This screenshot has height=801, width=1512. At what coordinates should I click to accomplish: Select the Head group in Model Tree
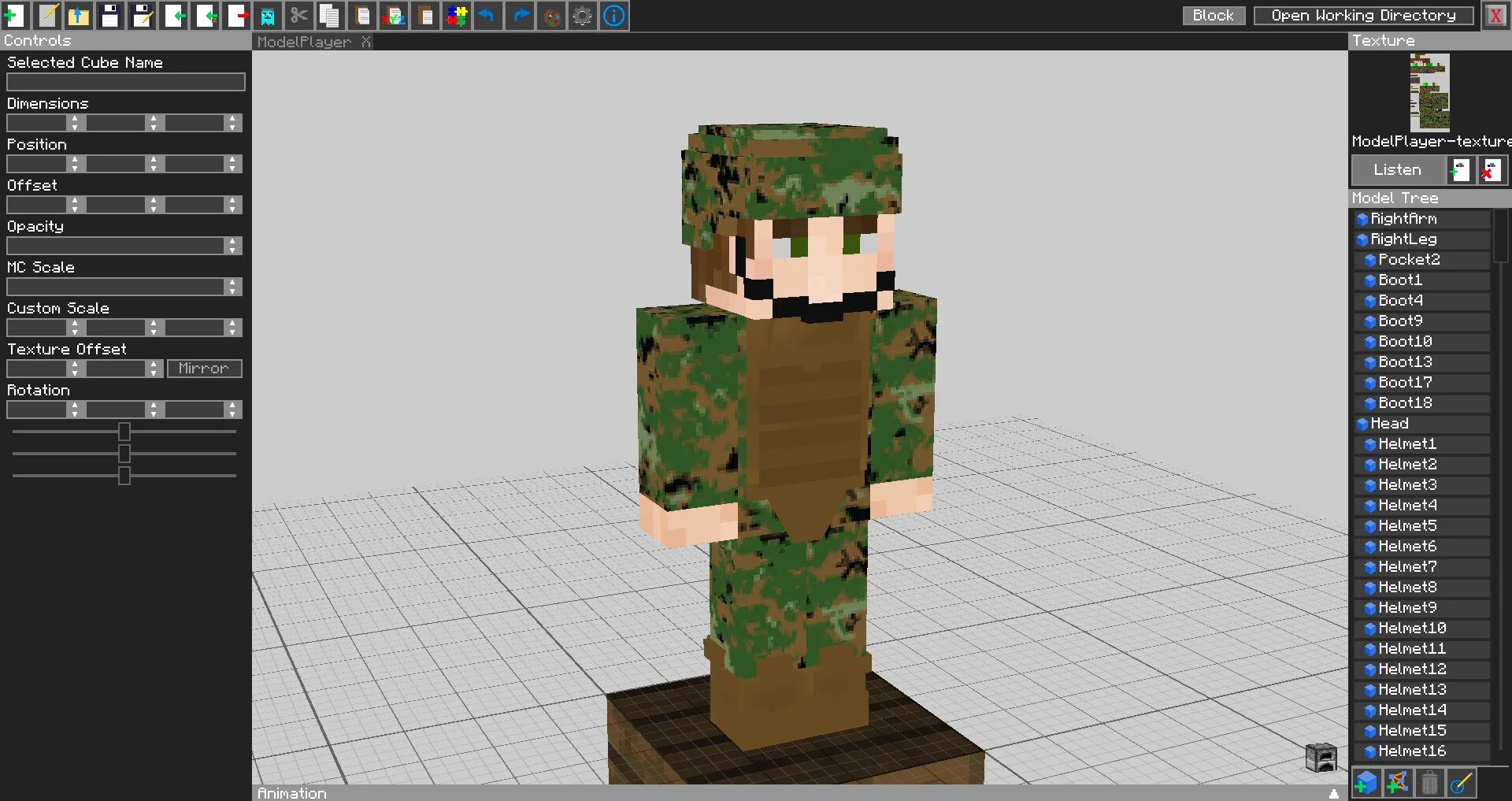[1422, 423]
